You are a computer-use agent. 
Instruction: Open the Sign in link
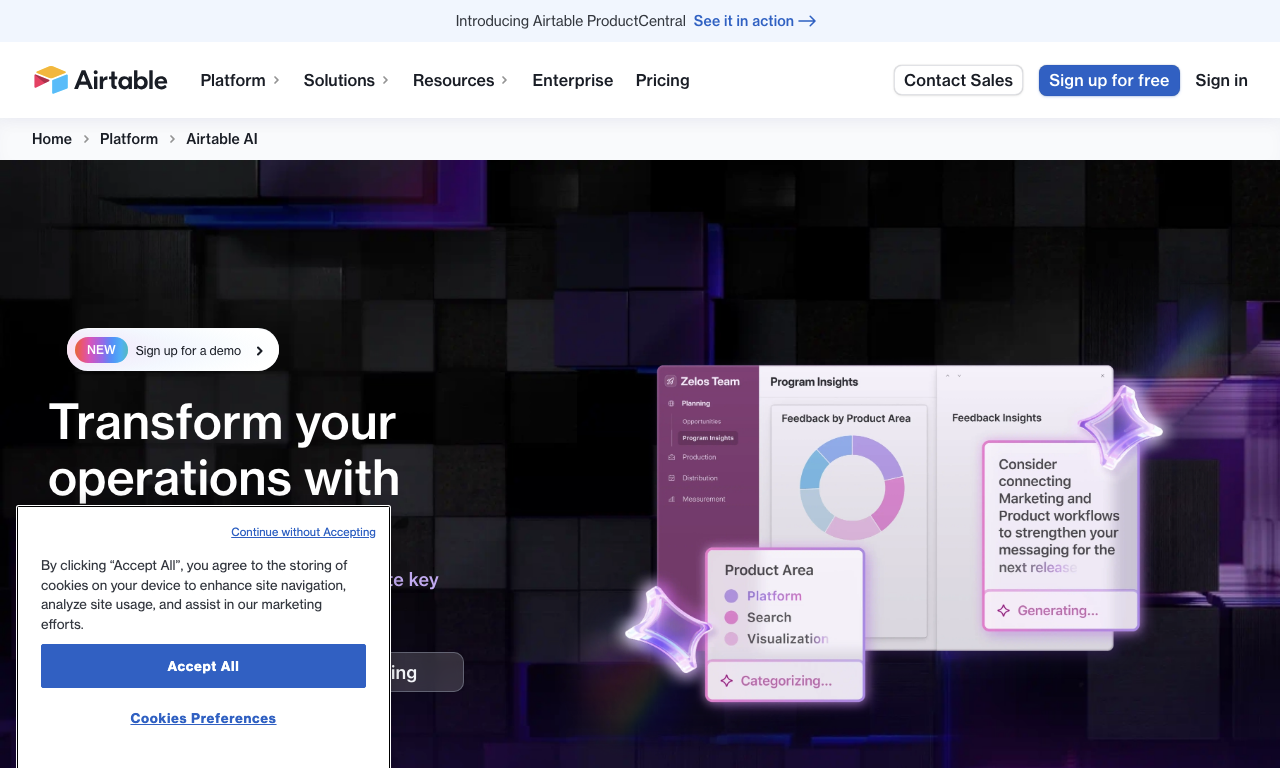coord(1221,80)
